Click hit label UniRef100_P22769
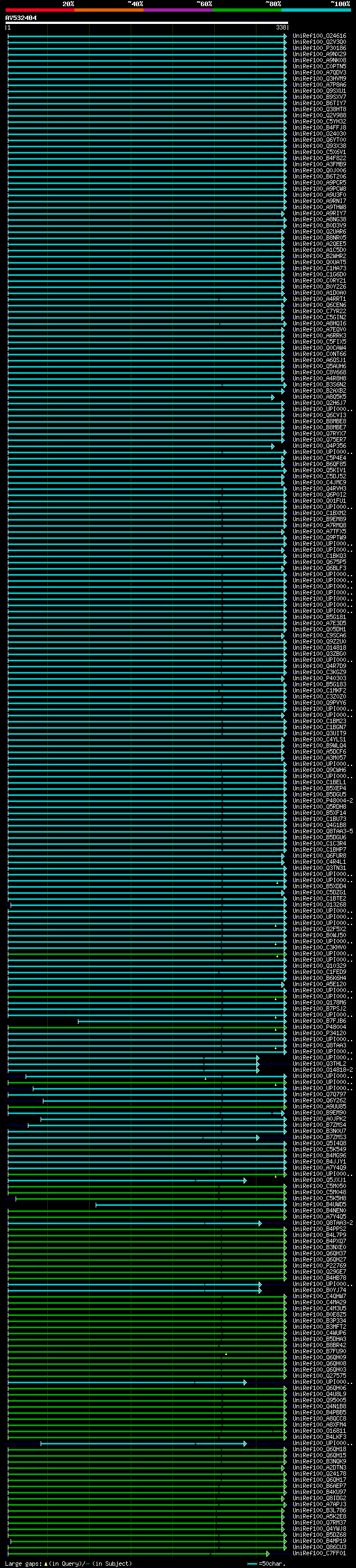356x1568 pixels. click(x=319, y=1265)
